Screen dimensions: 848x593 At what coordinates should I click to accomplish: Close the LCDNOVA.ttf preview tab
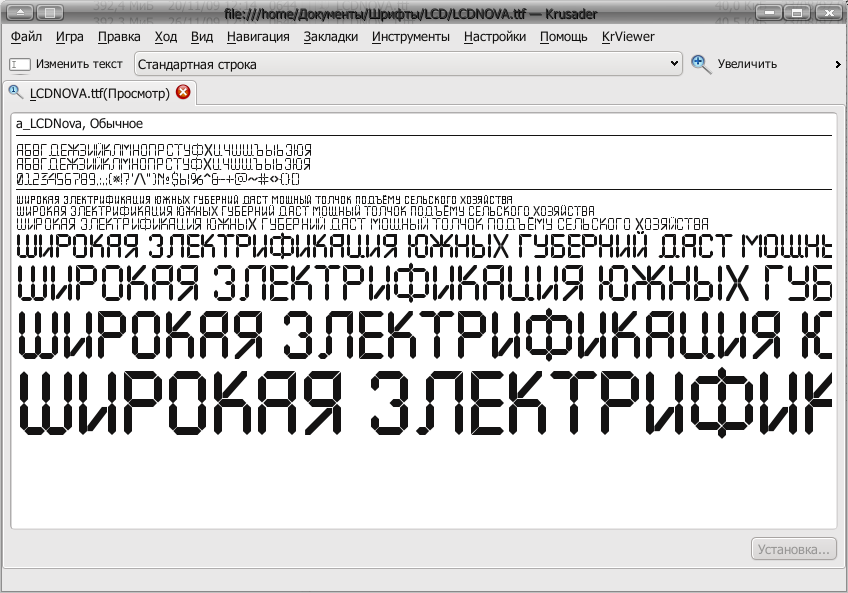click(x=183, y=92)
